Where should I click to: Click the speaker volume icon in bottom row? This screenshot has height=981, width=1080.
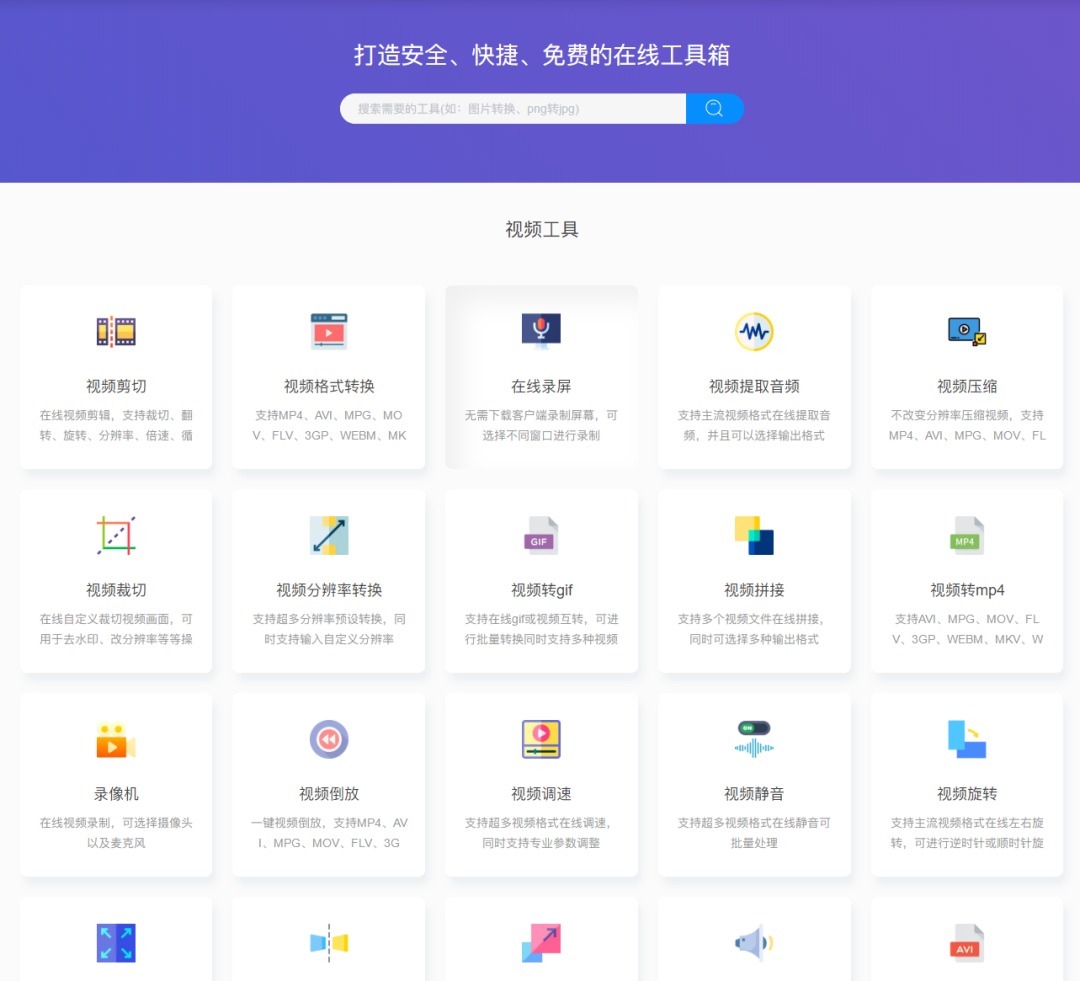point(754,943)
